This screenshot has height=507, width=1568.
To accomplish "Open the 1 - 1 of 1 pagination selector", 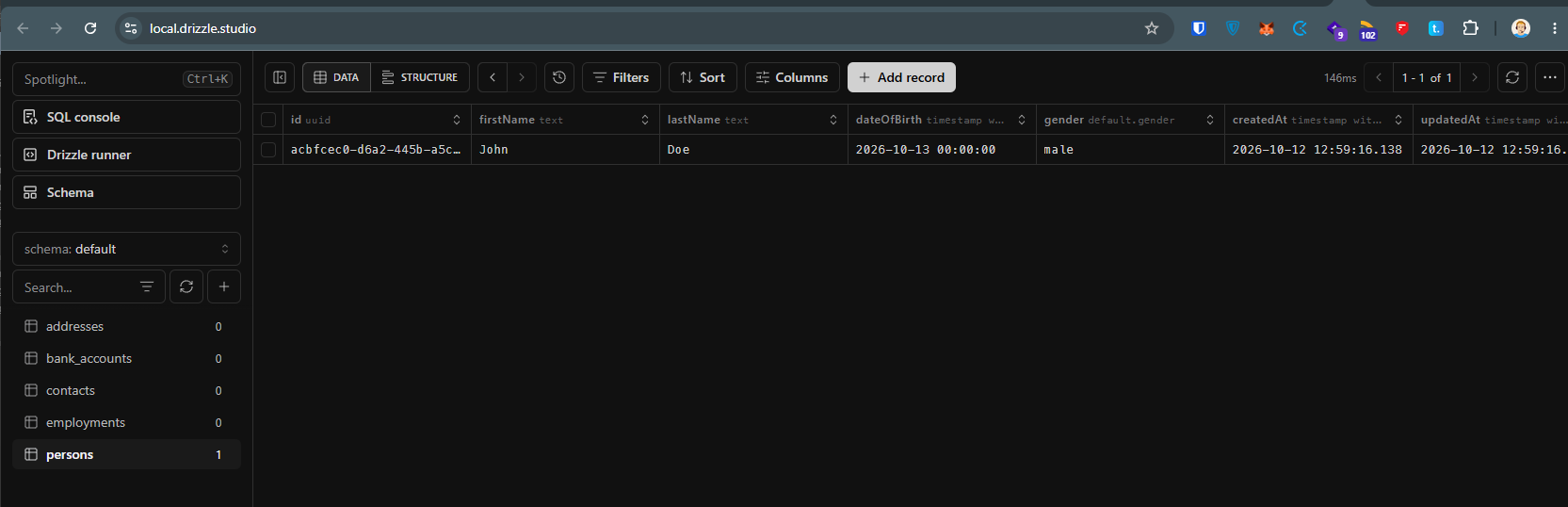I will (x=1427, y=77).
